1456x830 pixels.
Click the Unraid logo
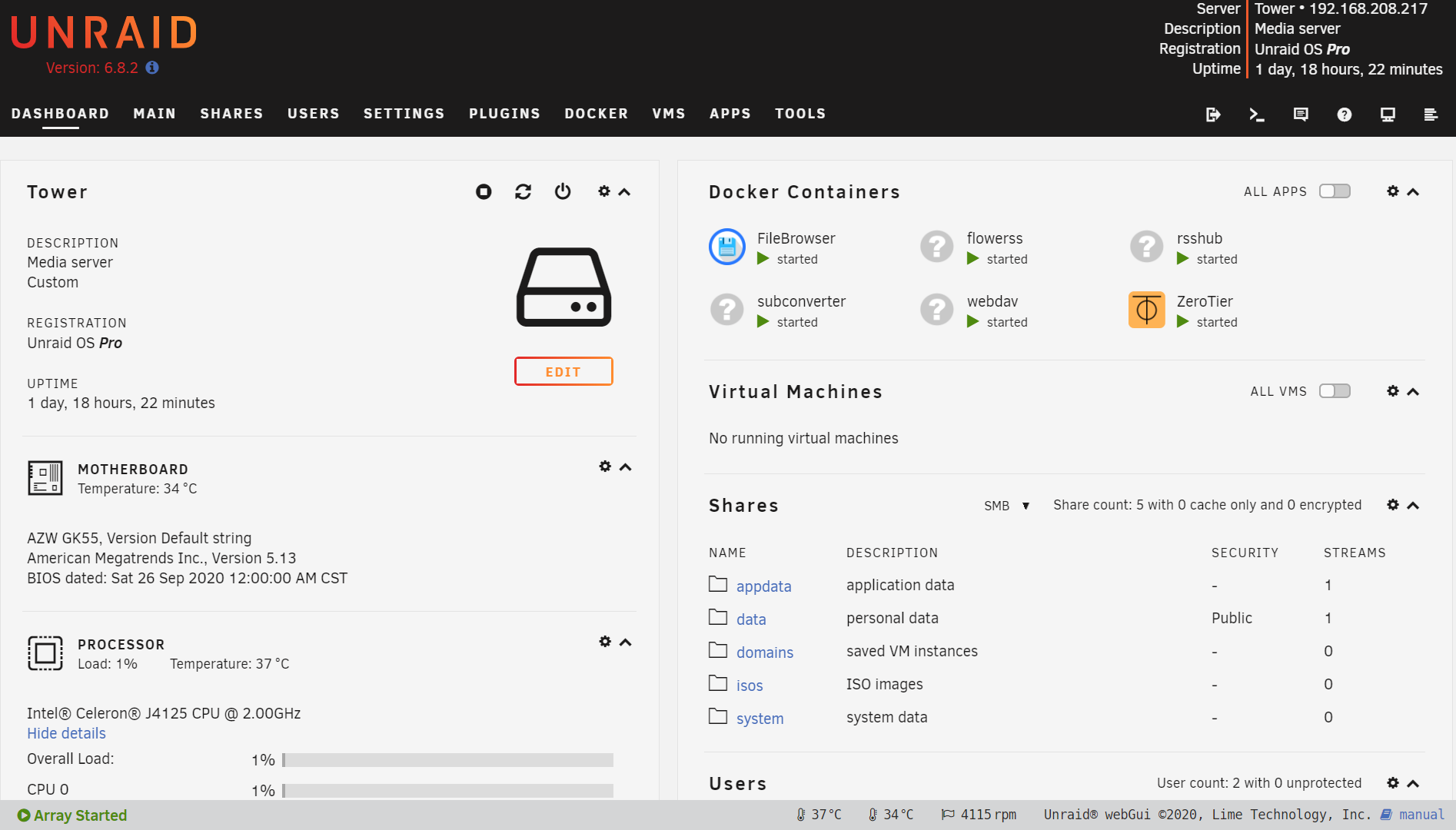point(104,32)
